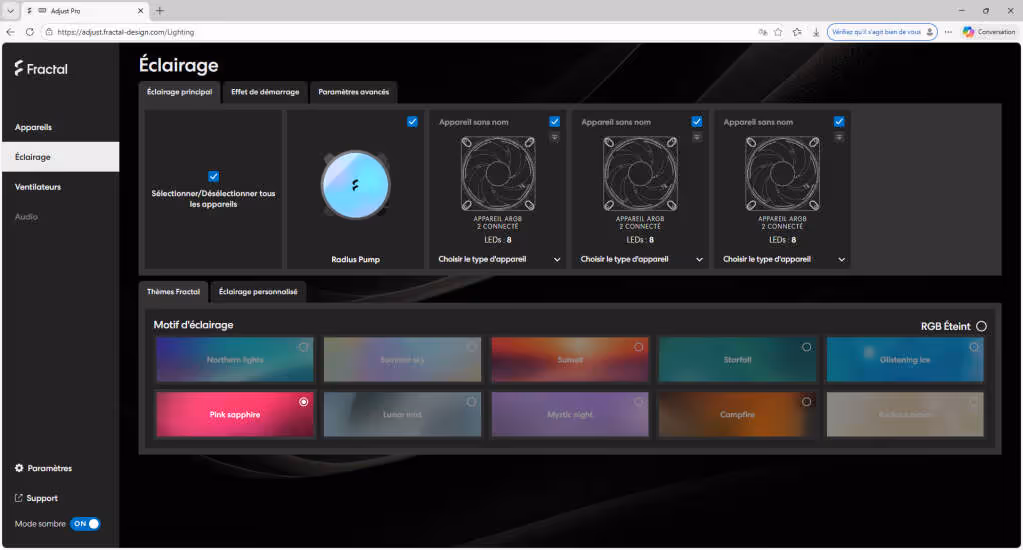Image resolution: width=1023 pixels, height=550 pixels.
Task: Select the Thèmes Fractal tab
Action: pos(174,292)
